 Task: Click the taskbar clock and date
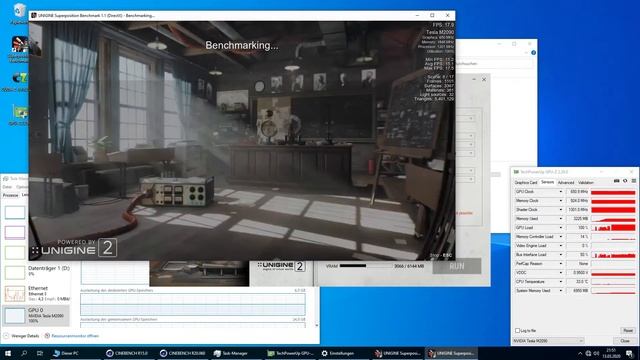(611, 353)
